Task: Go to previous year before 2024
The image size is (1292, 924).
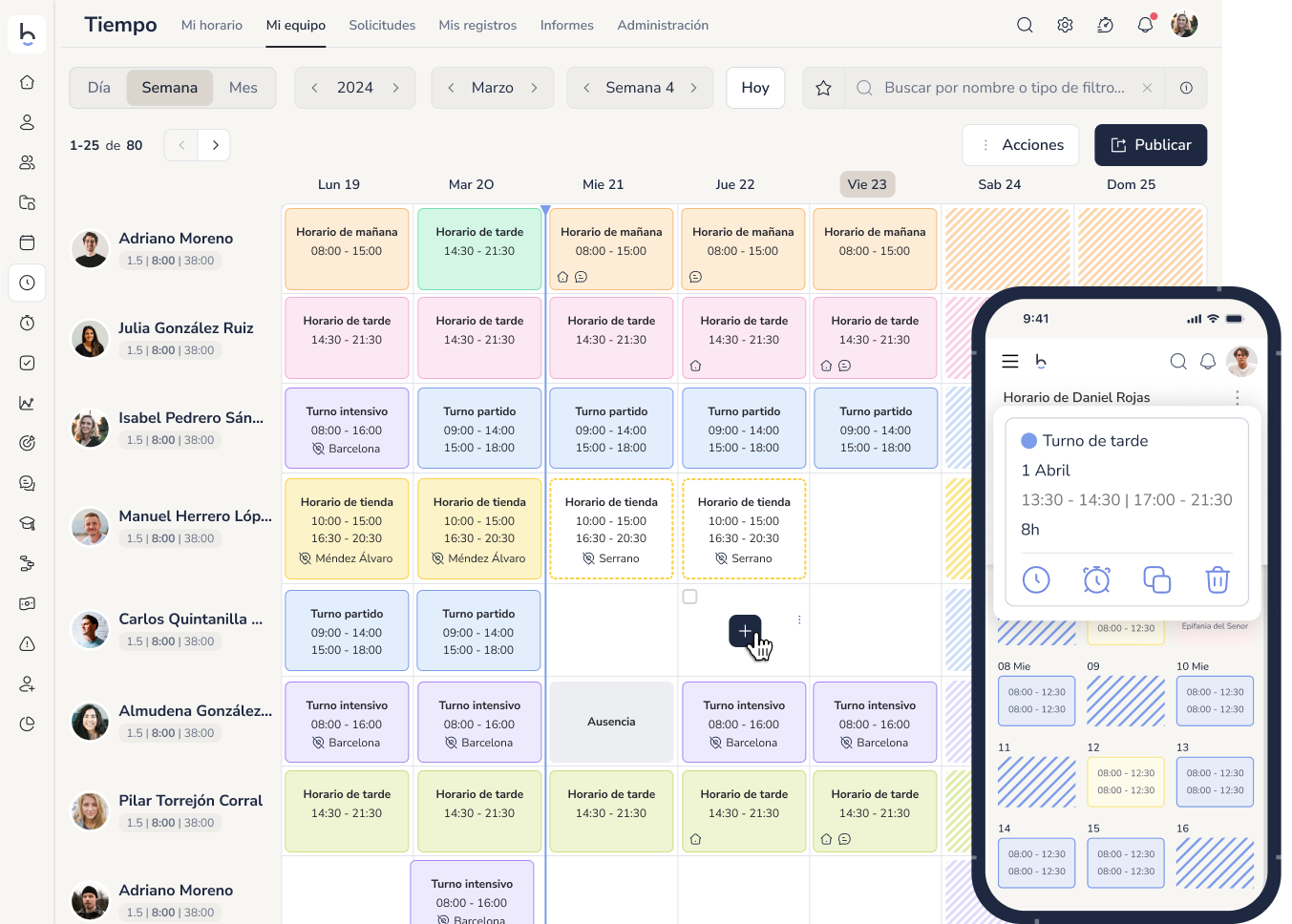Action: coord(314,88)
